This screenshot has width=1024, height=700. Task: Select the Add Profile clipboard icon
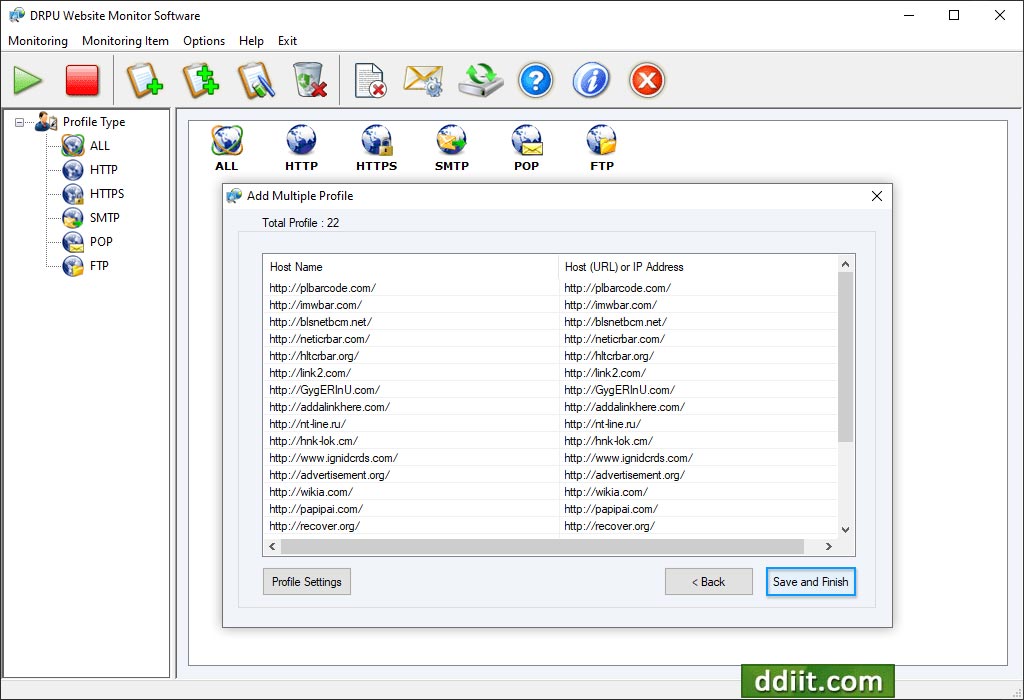[146, 80]
